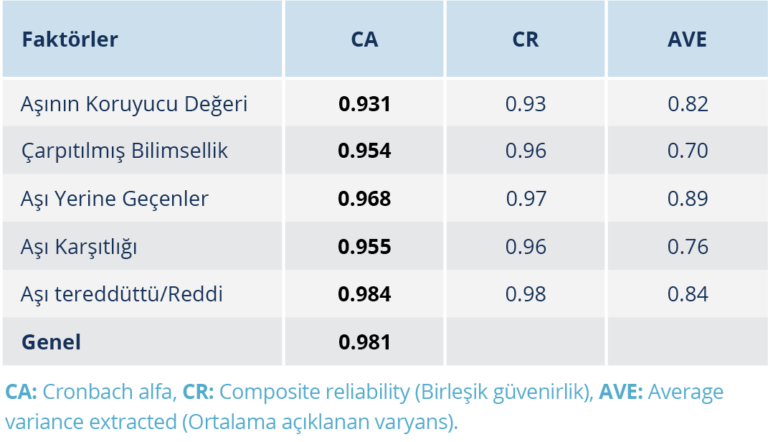
Task: Click the Genel CA value 0.981
Action: (364, 342)
